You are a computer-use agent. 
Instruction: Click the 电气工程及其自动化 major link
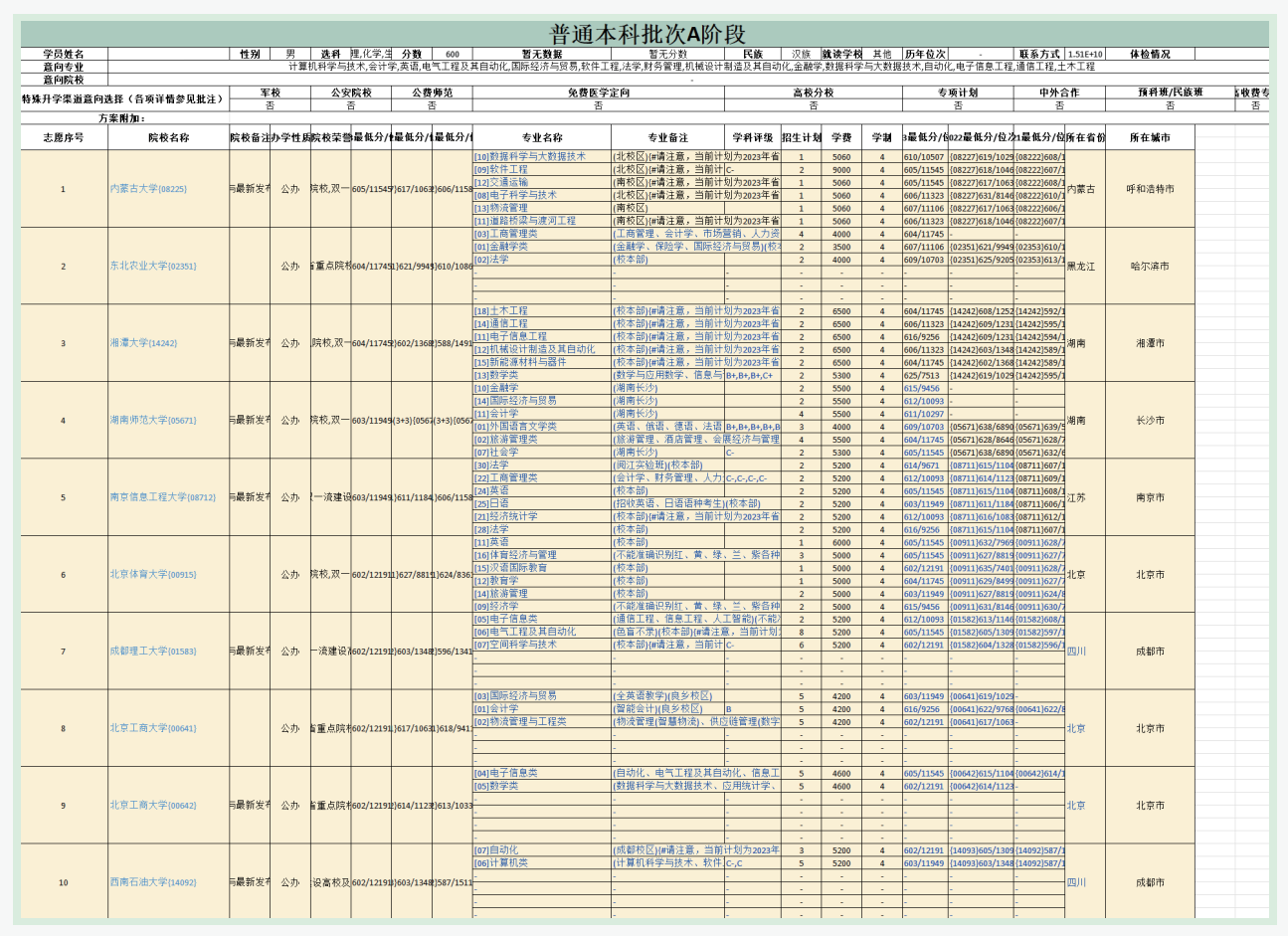525,632
